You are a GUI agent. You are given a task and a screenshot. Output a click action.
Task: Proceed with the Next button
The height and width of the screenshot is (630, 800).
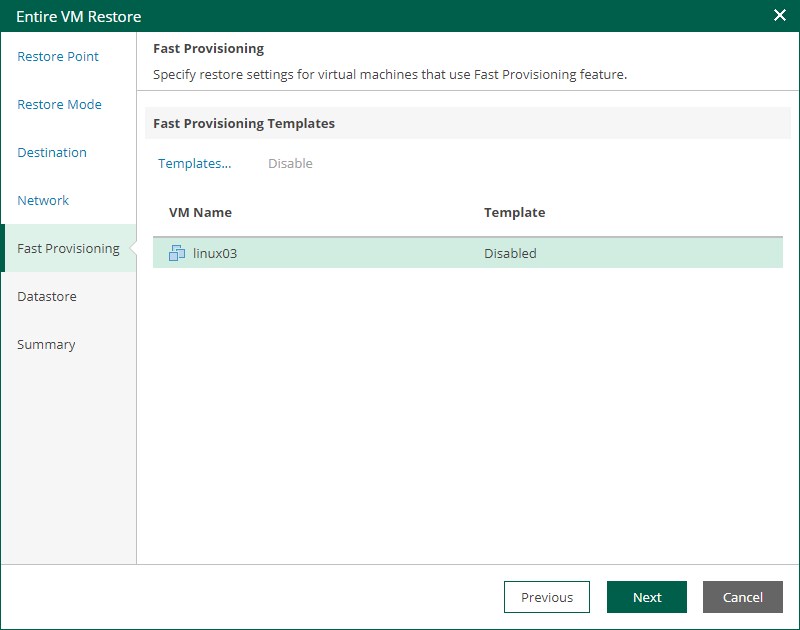647,597
